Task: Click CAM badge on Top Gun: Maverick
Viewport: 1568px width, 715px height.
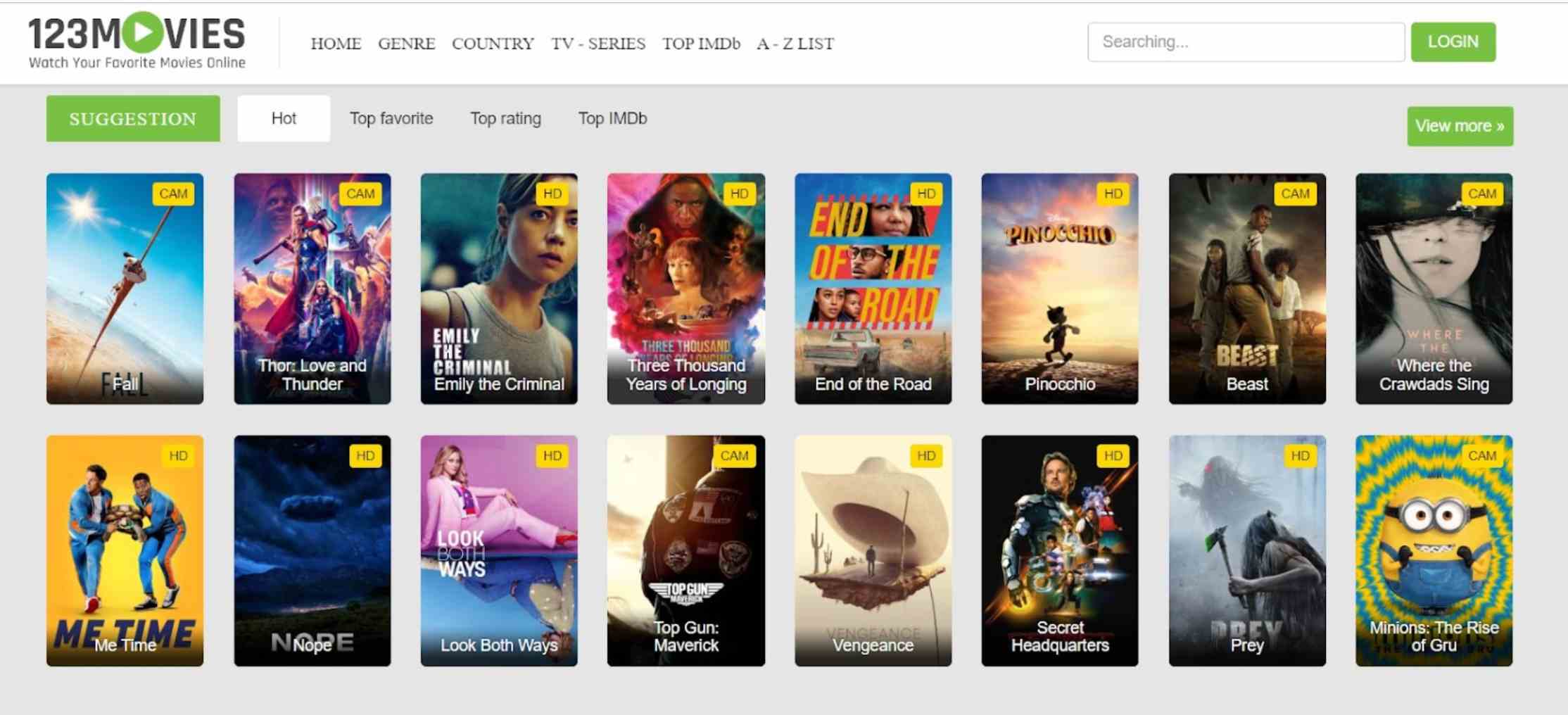Action: pyautogui.click(x=735, y=455)
